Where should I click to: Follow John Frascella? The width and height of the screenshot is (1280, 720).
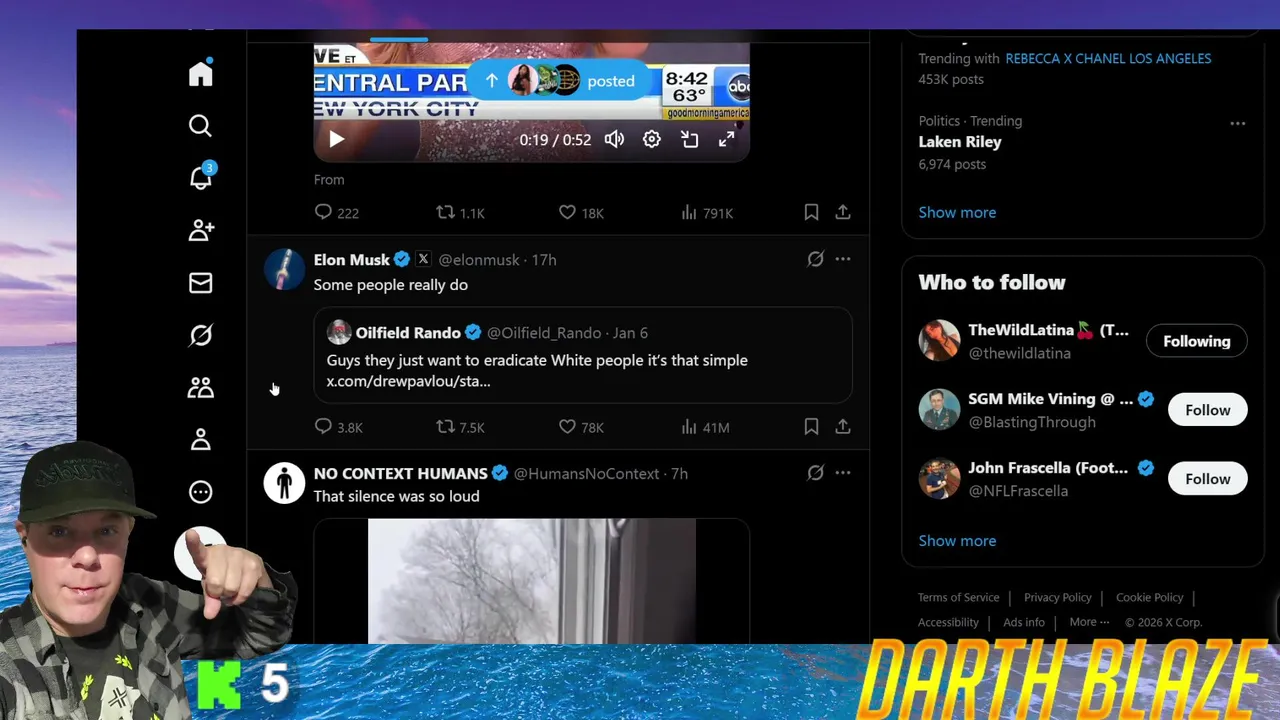[1208, 479]
